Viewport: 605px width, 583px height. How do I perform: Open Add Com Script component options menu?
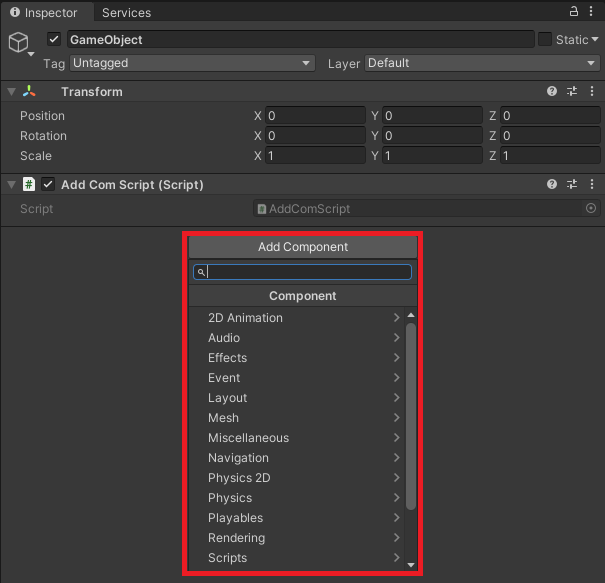(591, 185)
